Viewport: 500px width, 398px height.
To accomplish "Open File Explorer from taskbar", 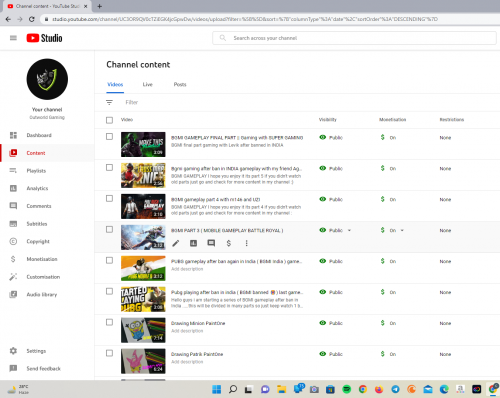I will click(x=282, y=389).
